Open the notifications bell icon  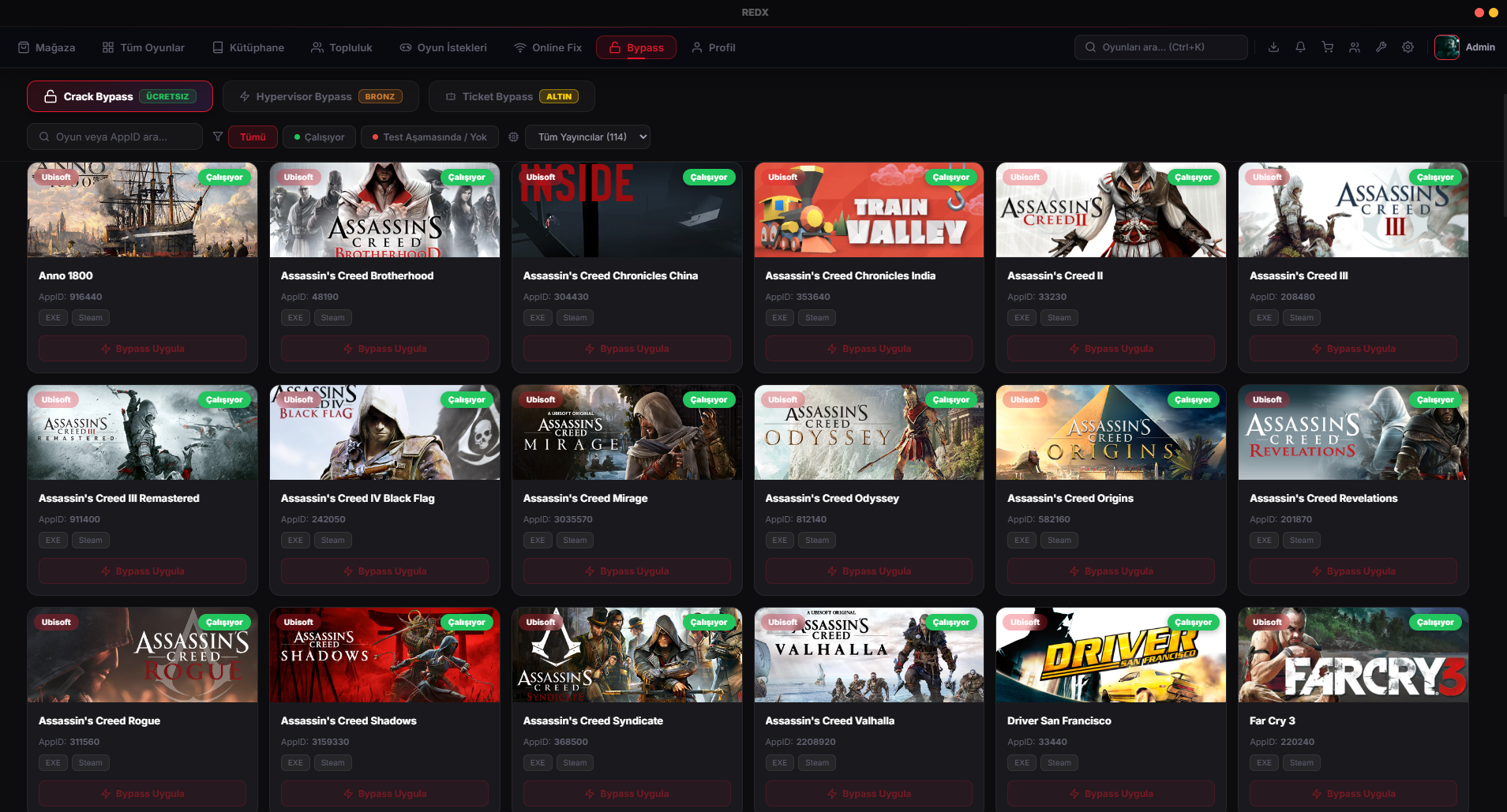(1300, 47)
